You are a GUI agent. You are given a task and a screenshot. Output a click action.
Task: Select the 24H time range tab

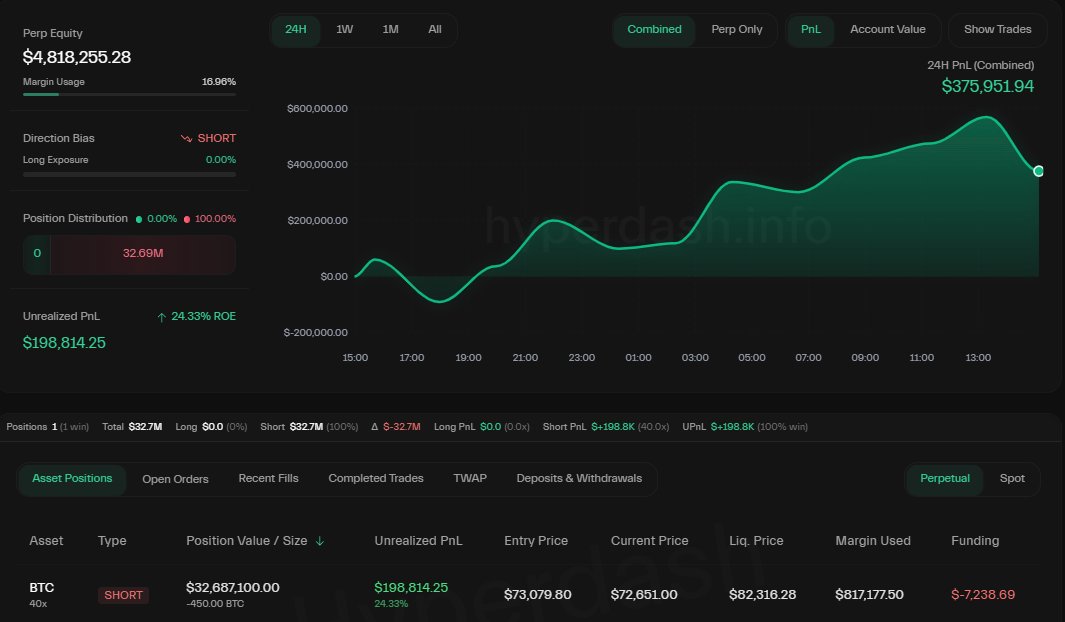pyautogui.click(x=295, y=30)
